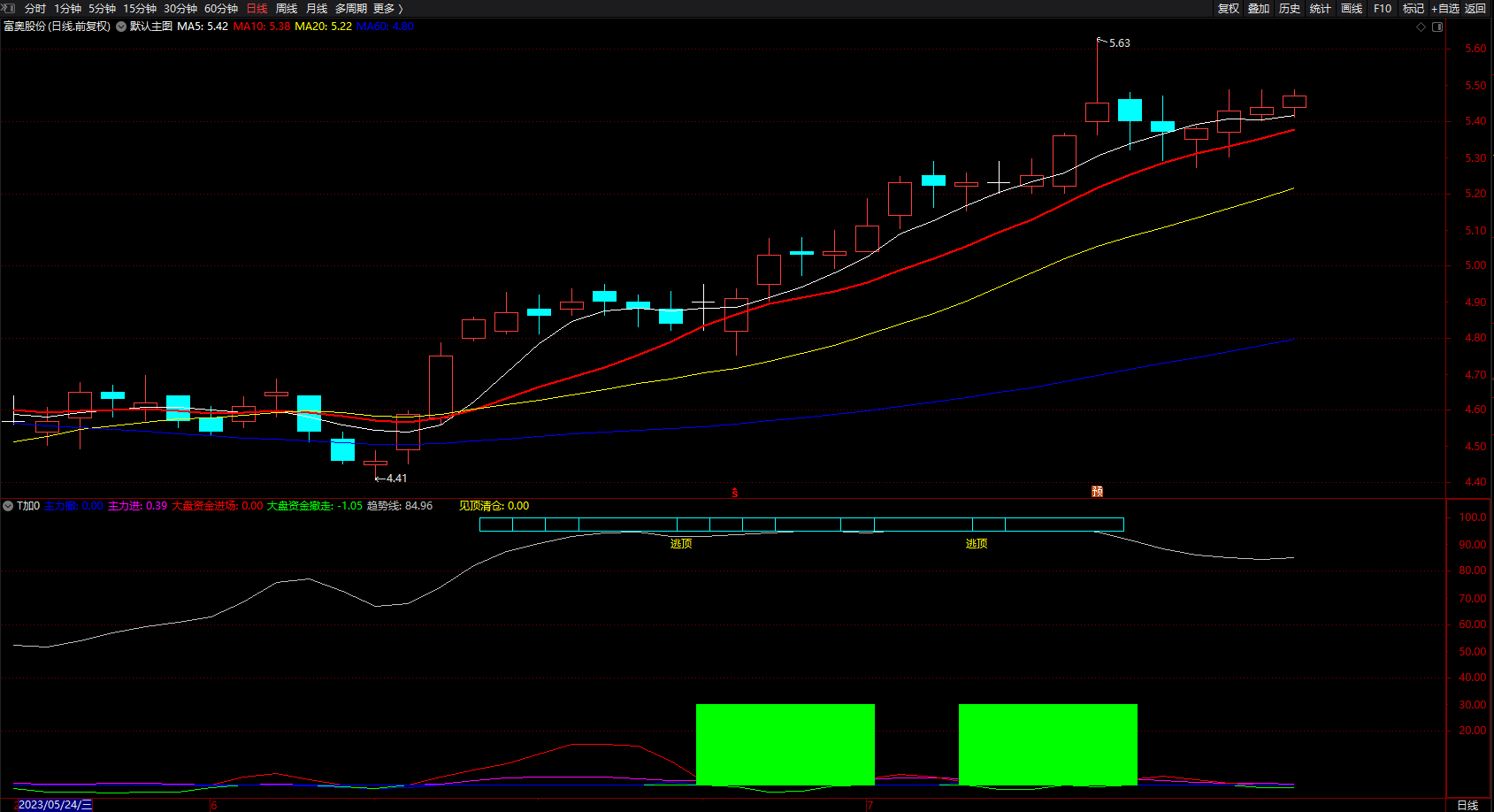
Task: Click the 大盘资金撤走: -1.05 value
Action: pos(315,506)
